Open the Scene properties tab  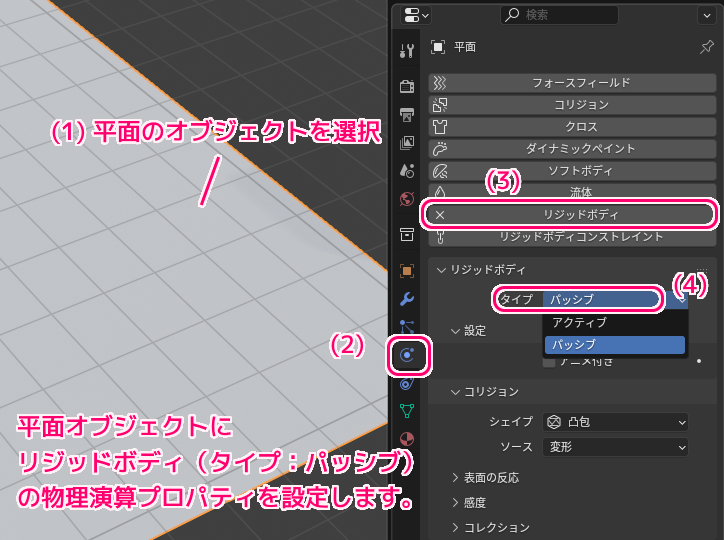tap(407, 171)
